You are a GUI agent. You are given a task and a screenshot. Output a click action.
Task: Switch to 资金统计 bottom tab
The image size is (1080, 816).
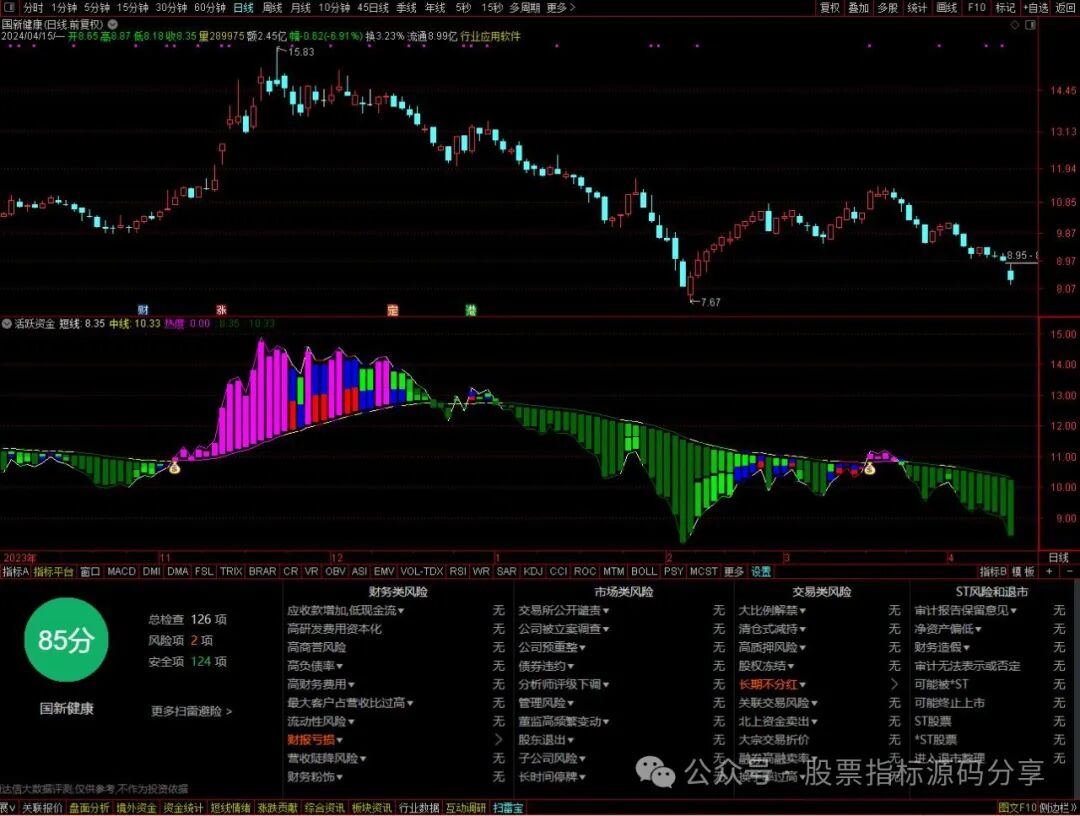tap(183, 808)
